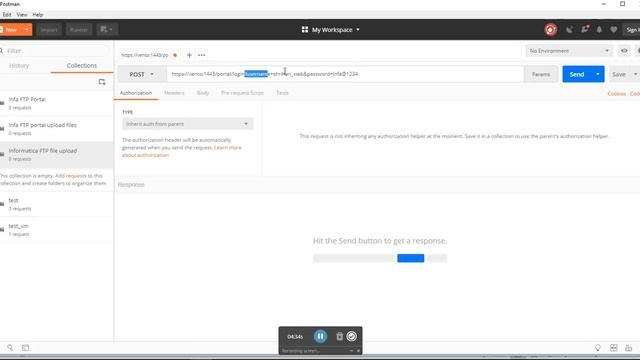The image size is (640, 360).
Task: Click the orange sync status icon
Action: [x=550, y=29]
